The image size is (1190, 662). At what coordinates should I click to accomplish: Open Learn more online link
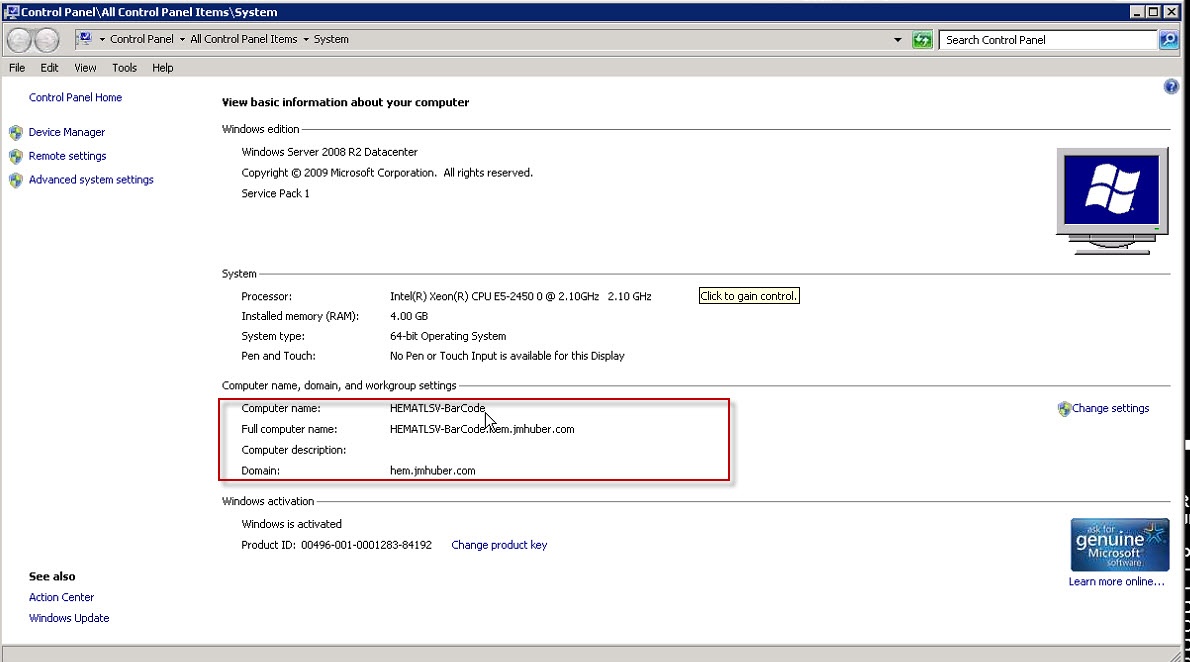click(x=1116, y=582)
